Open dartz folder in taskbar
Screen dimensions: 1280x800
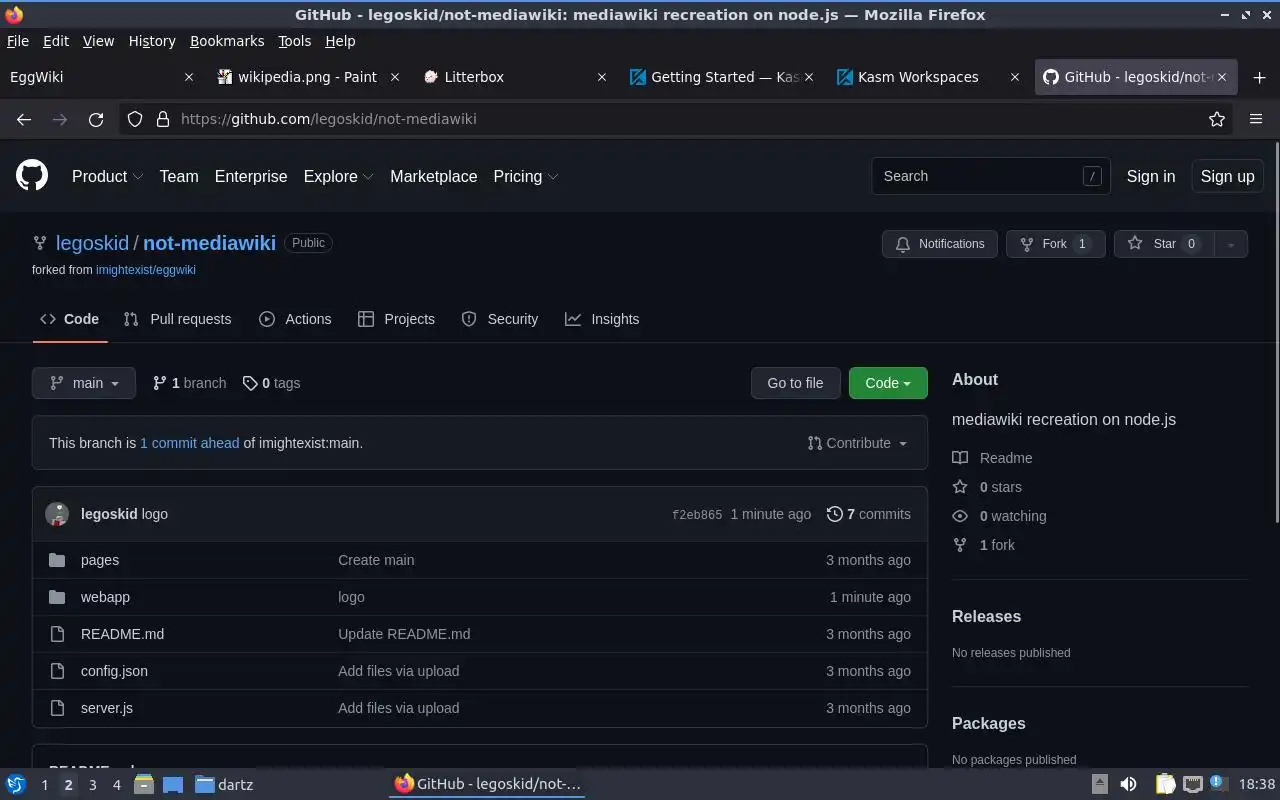pos(224,784)
